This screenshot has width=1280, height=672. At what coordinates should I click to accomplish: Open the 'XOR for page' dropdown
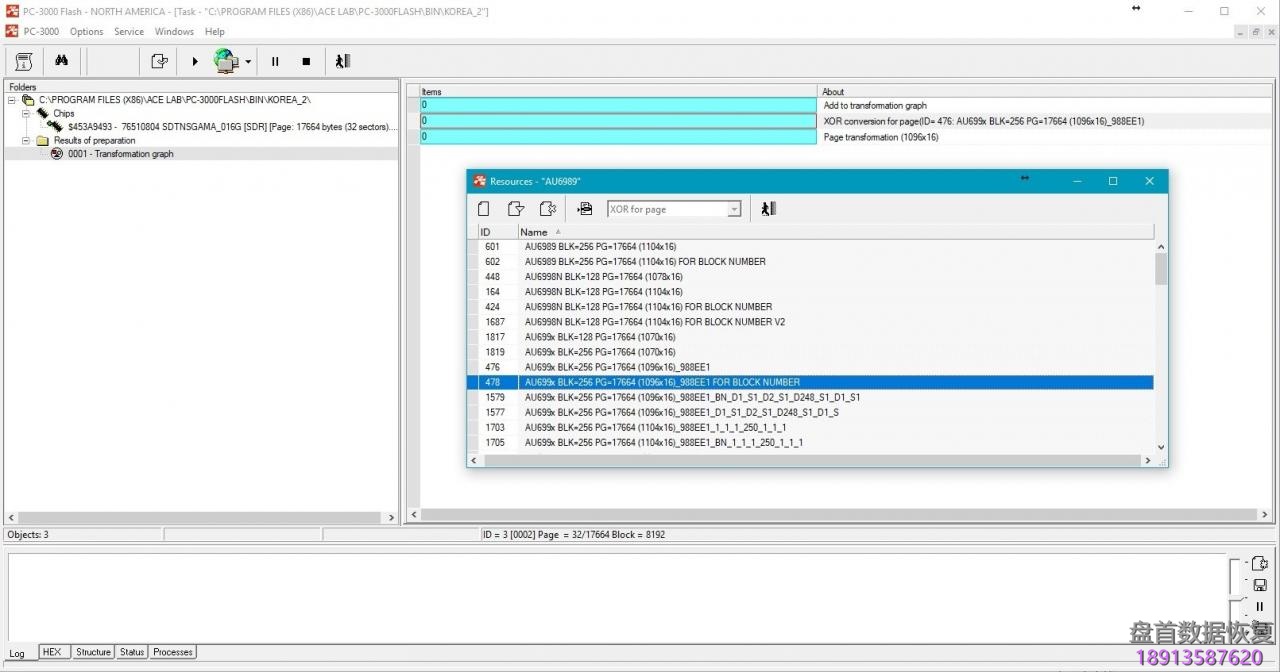pyautogui.click(x=734, y=209)
